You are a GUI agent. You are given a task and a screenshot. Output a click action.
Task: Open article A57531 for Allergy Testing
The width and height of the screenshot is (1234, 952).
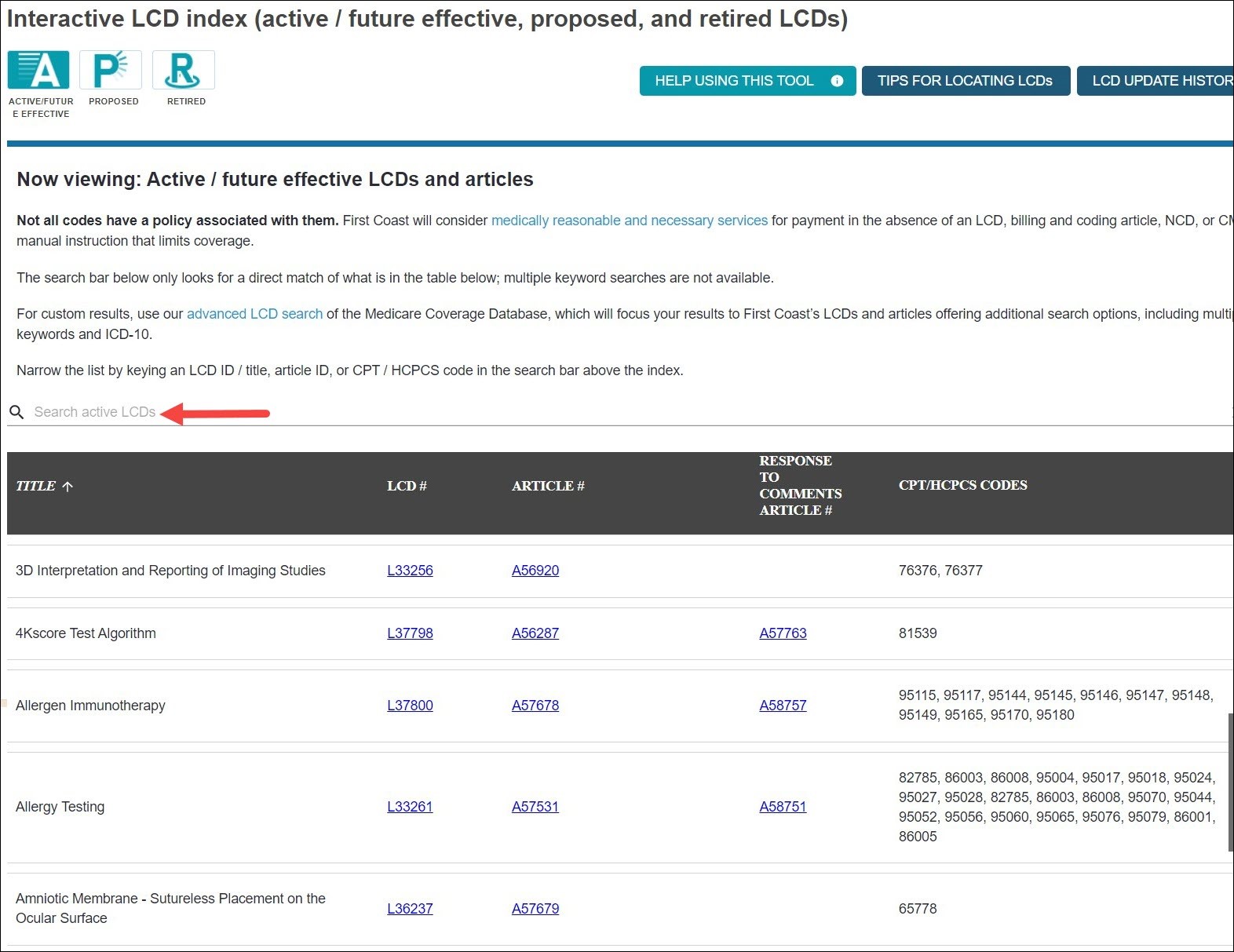point(535,807)
